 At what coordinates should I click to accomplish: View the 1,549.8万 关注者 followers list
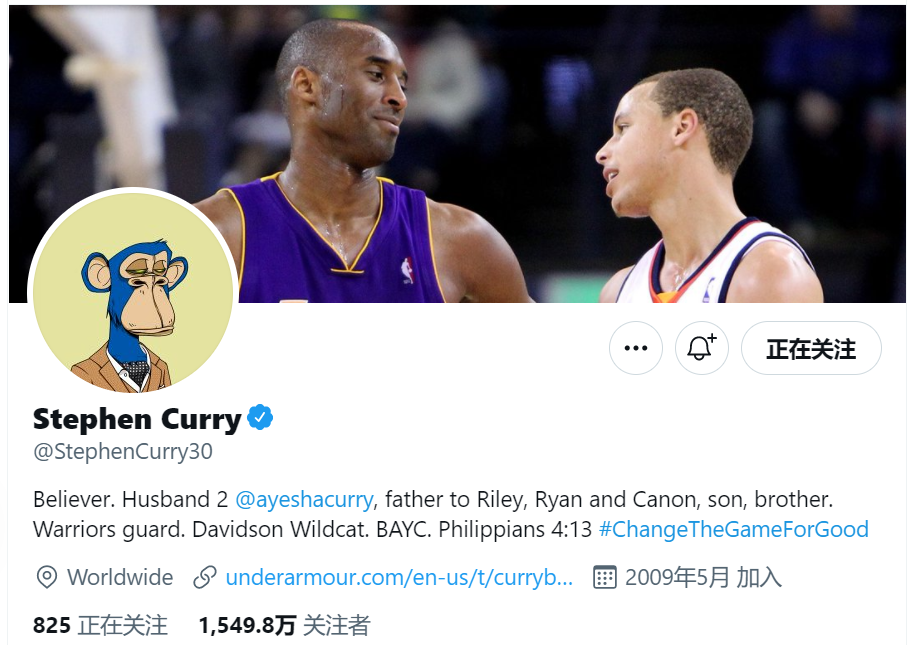pos(284,625)
